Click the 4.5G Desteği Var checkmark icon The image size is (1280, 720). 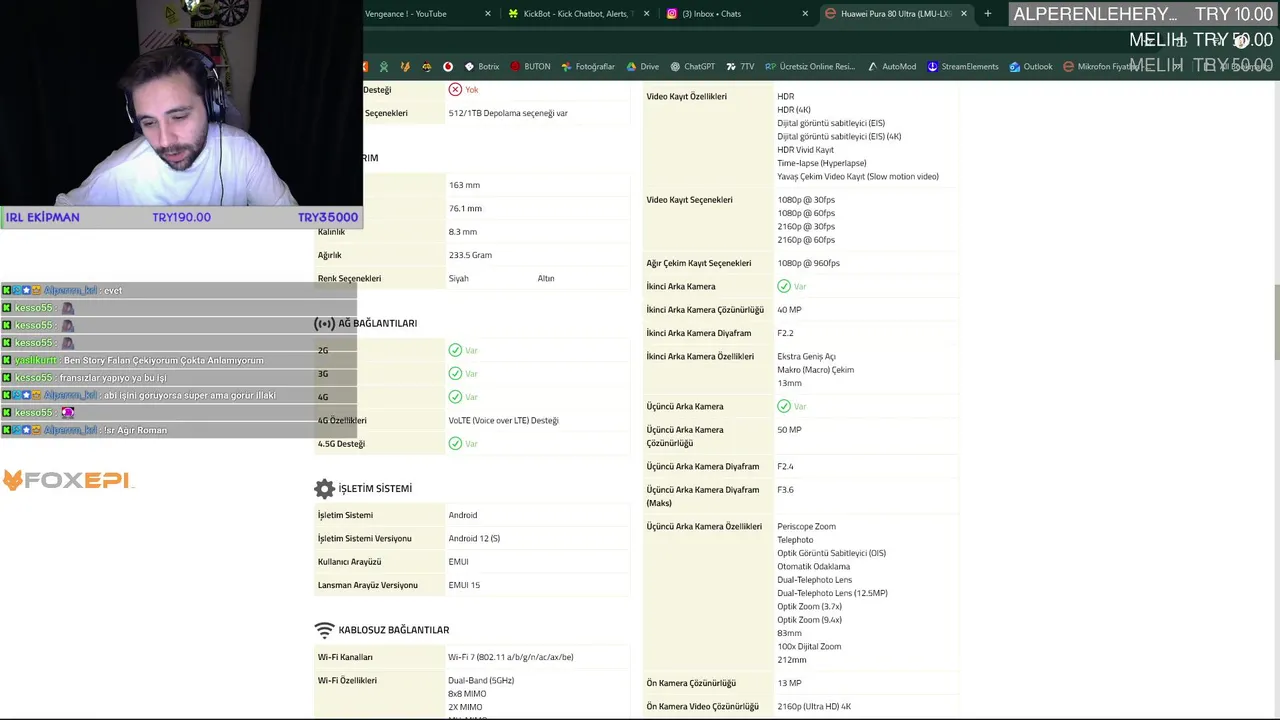455,444
